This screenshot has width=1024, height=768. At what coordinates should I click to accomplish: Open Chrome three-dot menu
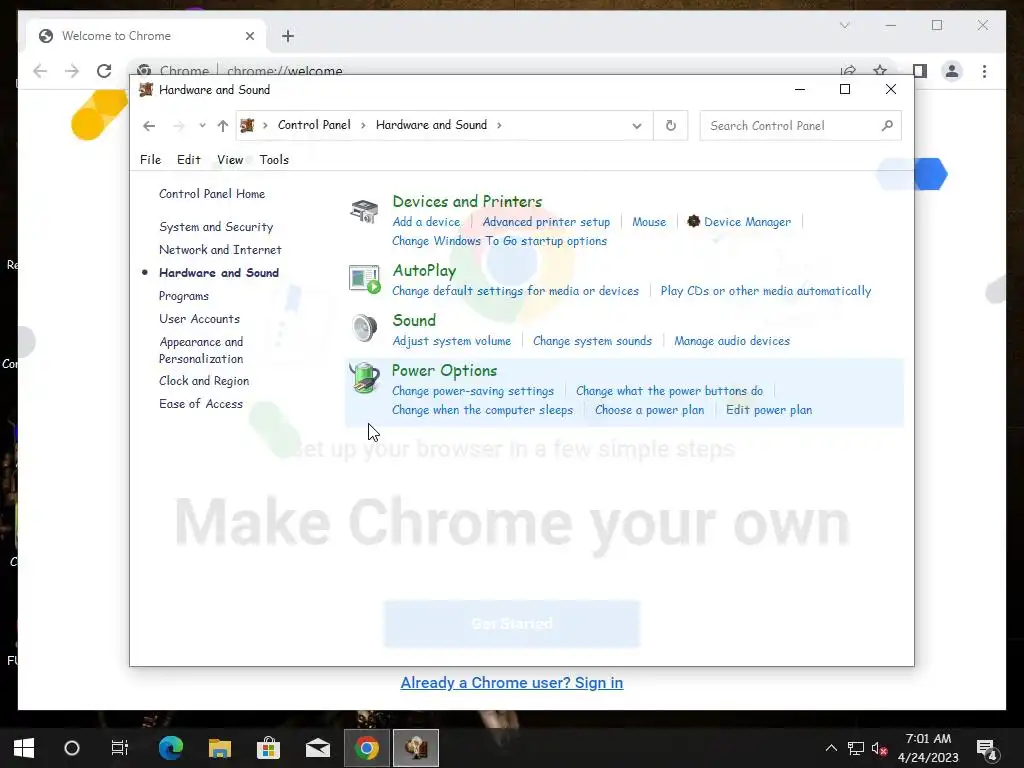coord(984,71)
